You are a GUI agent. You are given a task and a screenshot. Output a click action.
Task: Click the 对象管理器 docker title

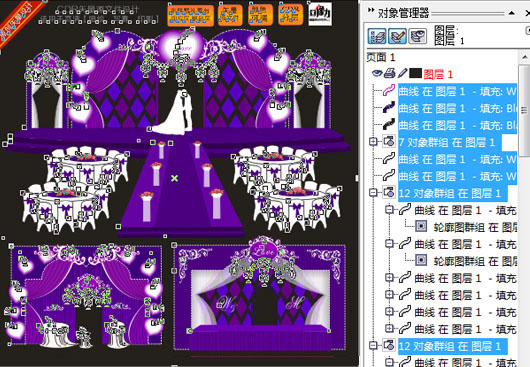click(403, 13)
